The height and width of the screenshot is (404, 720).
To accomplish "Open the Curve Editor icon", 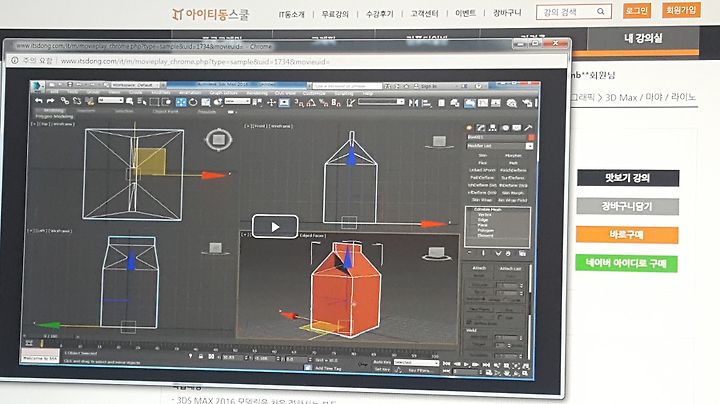I will (482, 103).
